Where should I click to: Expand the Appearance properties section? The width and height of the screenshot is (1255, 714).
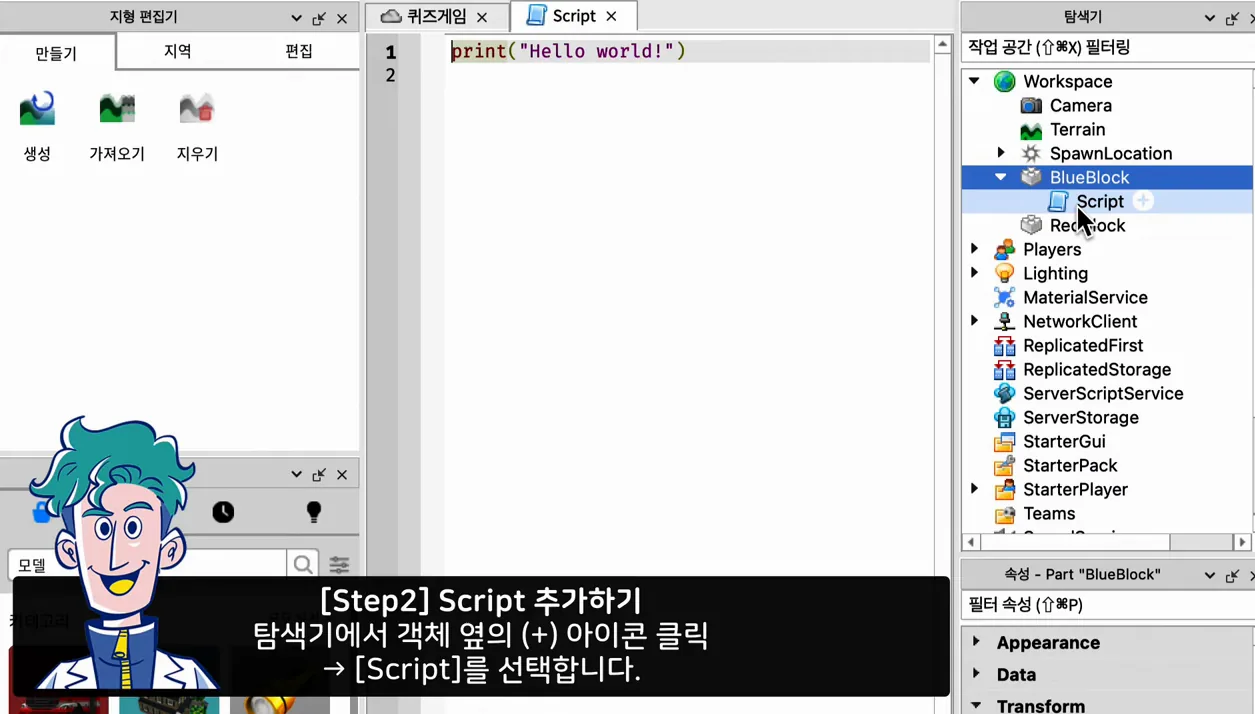[976, 642]
